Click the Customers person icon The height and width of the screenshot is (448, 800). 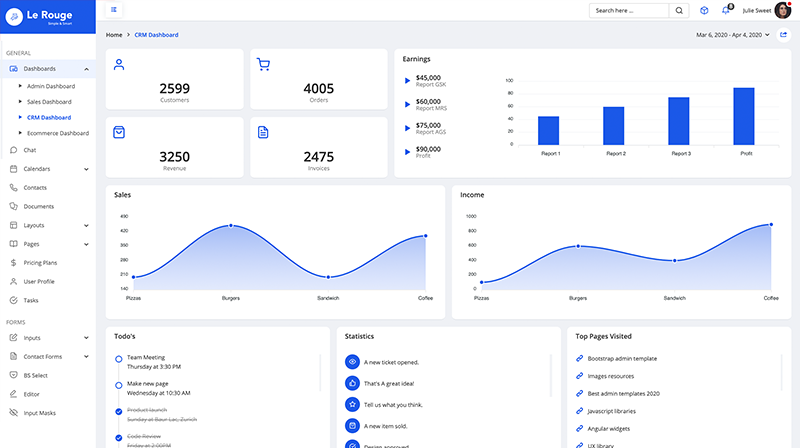(119, 65)
